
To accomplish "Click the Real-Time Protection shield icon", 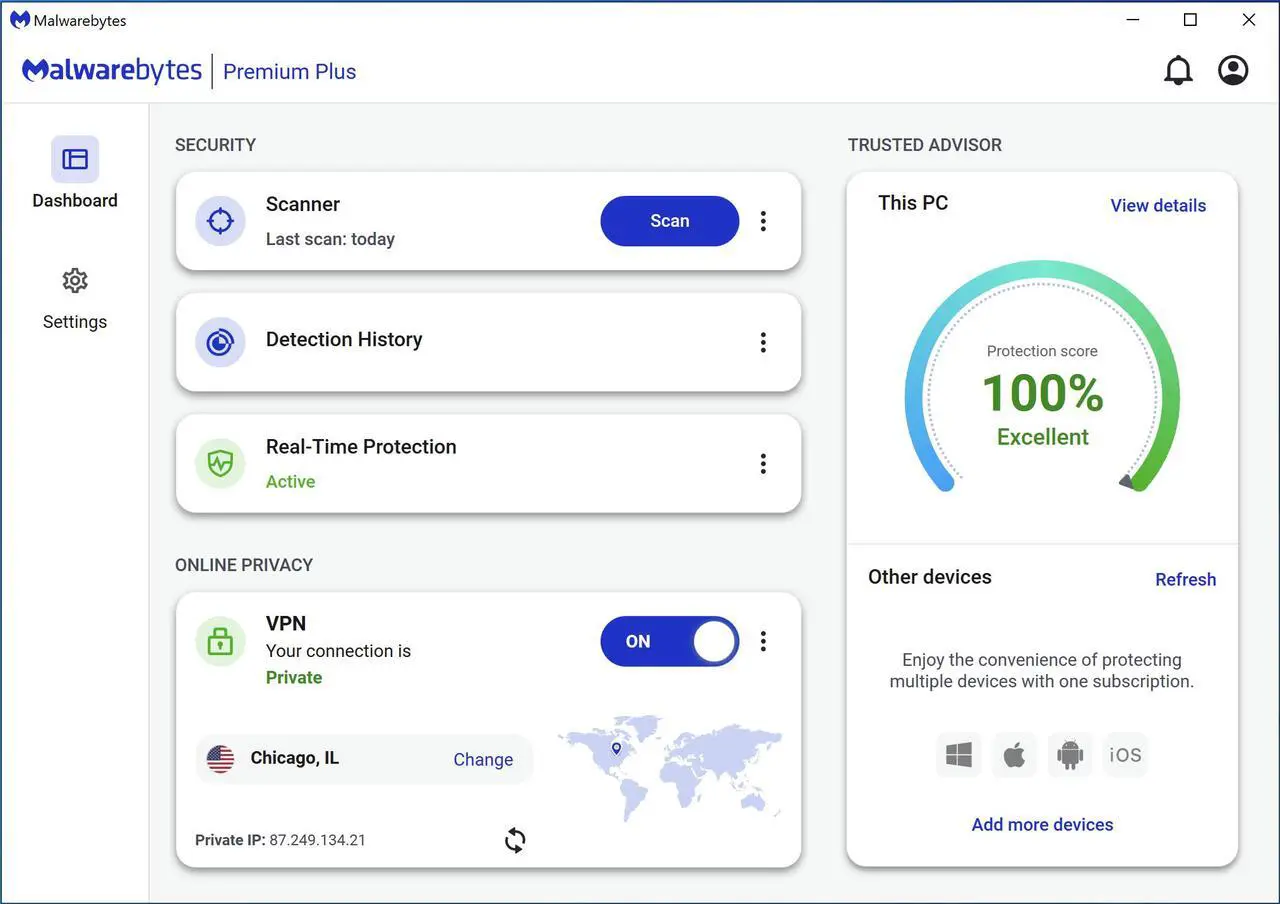I will [x=219, y=463].
